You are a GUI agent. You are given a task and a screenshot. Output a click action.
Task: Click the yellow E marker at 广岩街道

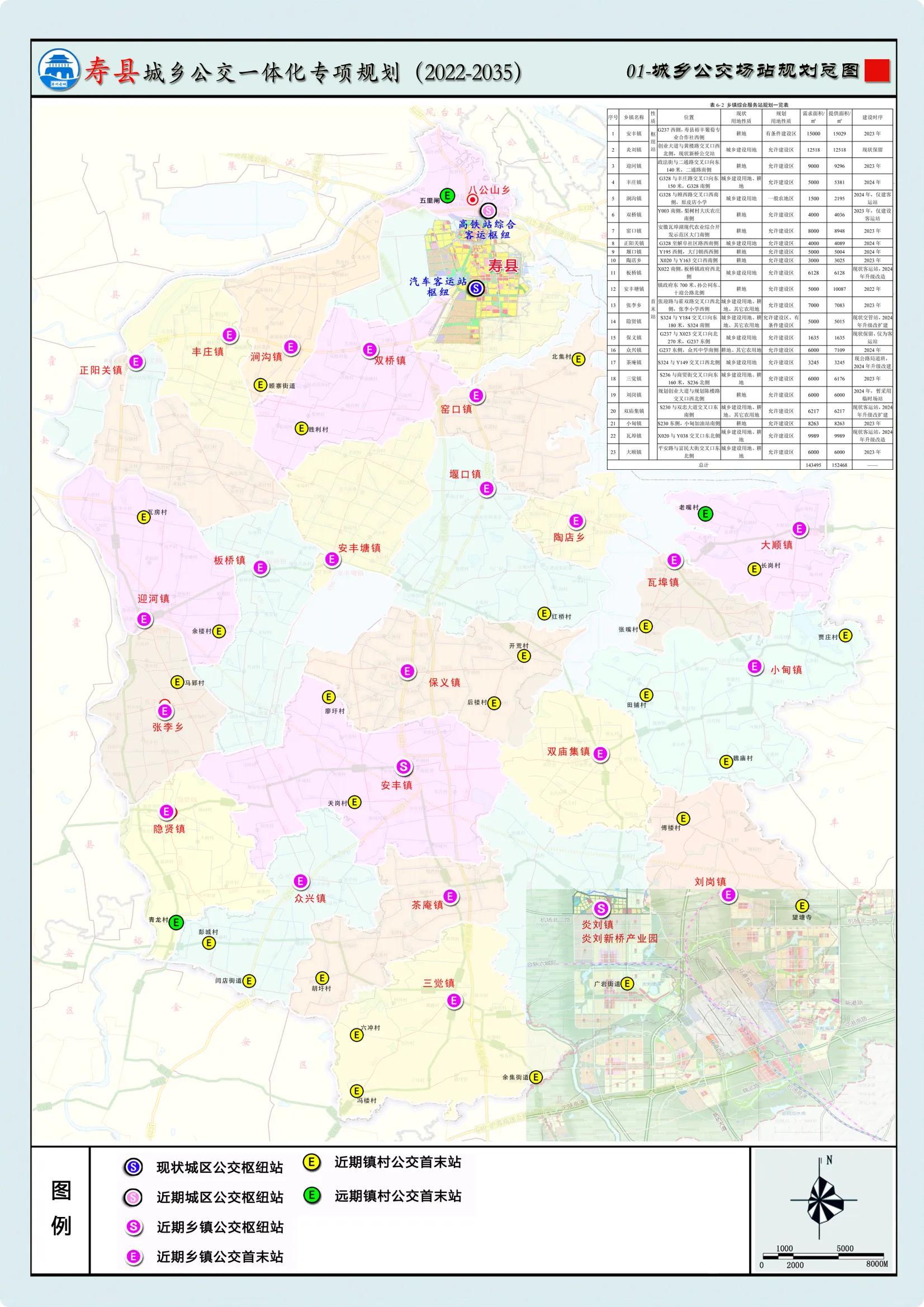point(627,983)
